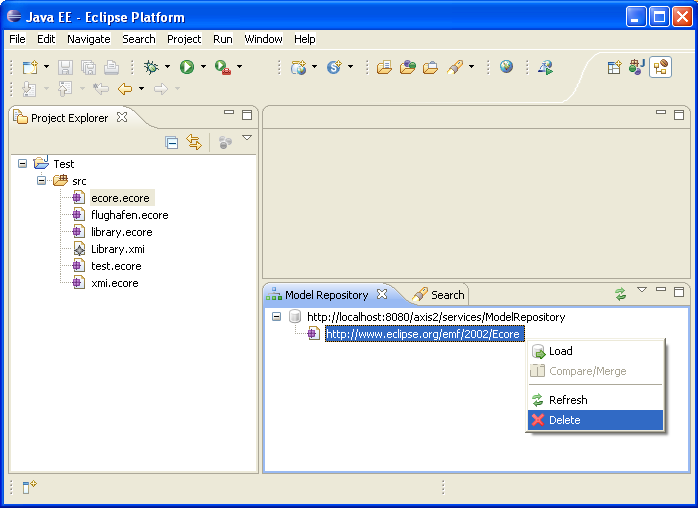Click the refresh icon in Model Repository toolbar

(620, 294)
